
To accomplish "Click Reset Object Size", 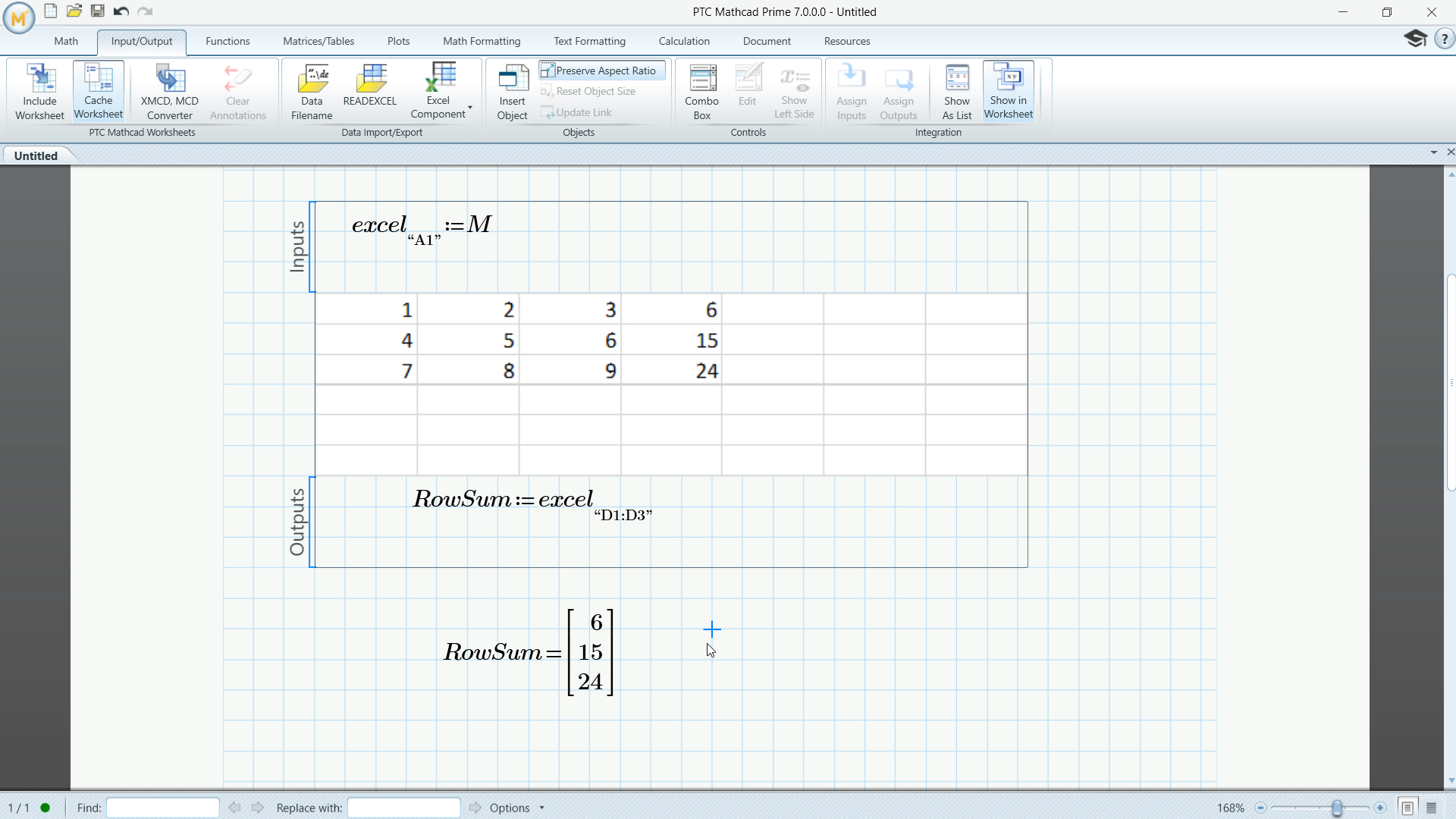I will tap(588, 91).
